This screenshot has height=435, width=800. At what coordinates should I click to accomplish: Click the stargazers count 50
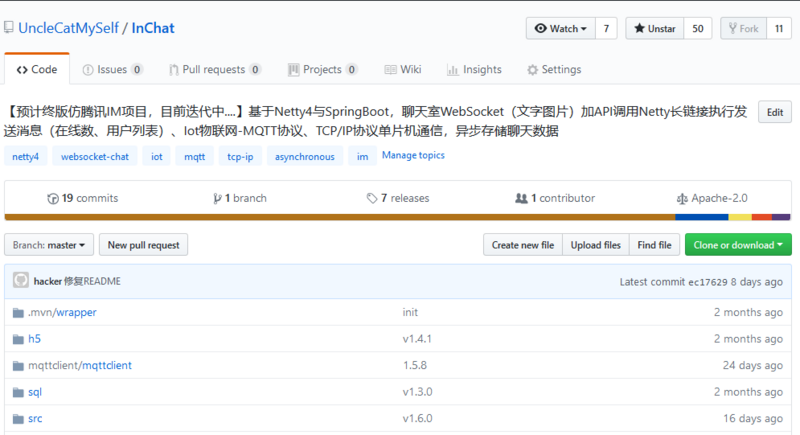(698, 29)
